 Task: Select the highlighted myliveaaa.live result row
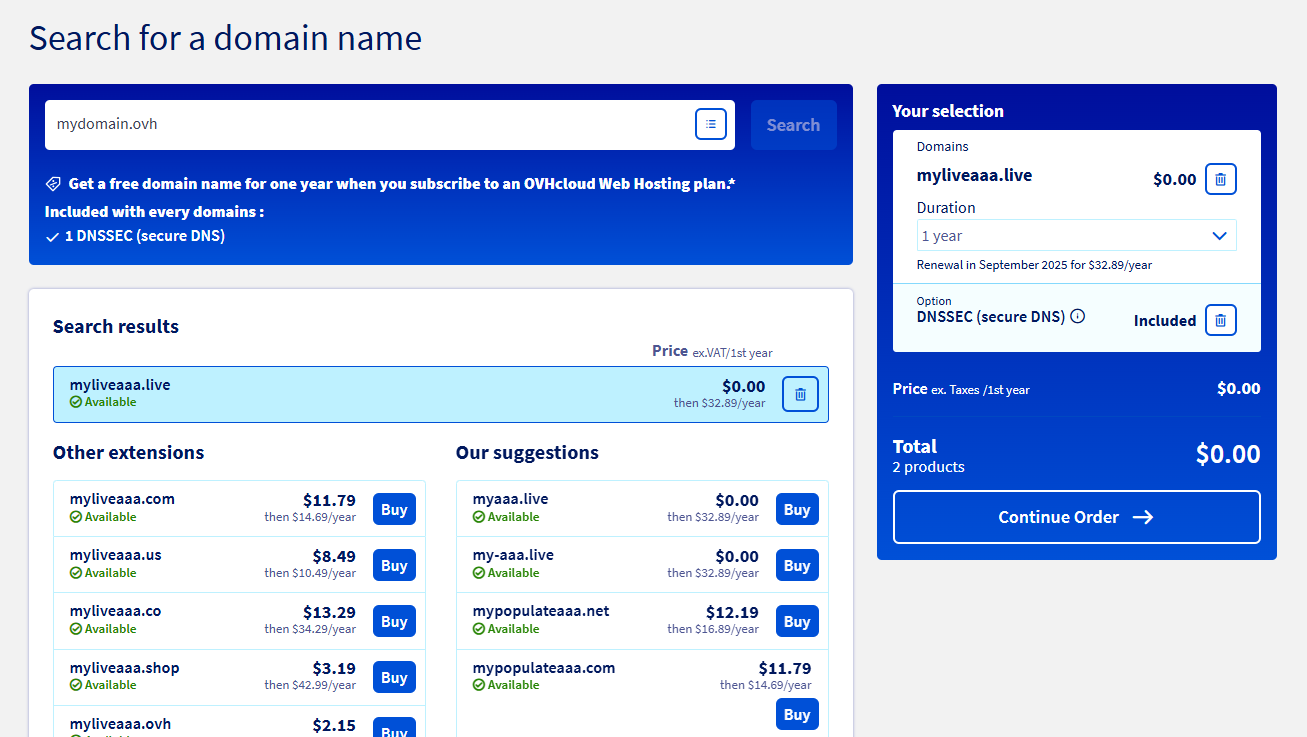click(x=400, y=394)
